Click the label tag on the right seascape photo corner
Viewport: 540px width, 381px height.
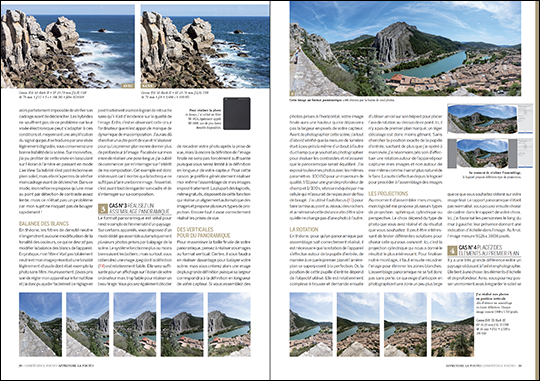(x=147, y=86)
